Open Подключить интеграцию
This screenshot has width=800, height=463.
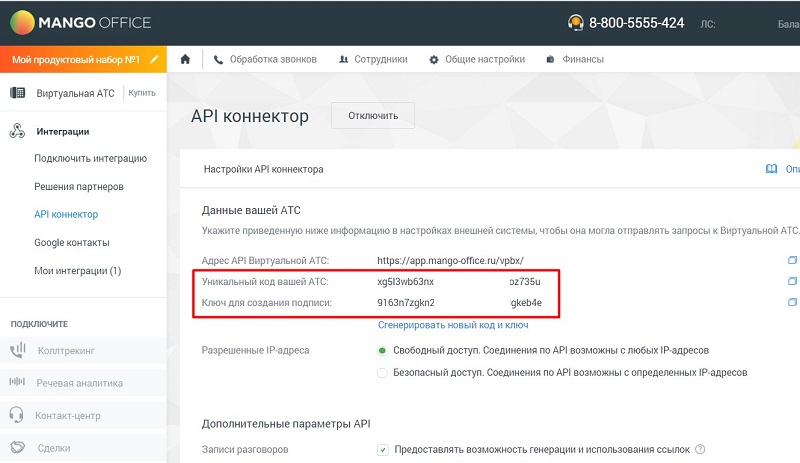click(90, 158)
